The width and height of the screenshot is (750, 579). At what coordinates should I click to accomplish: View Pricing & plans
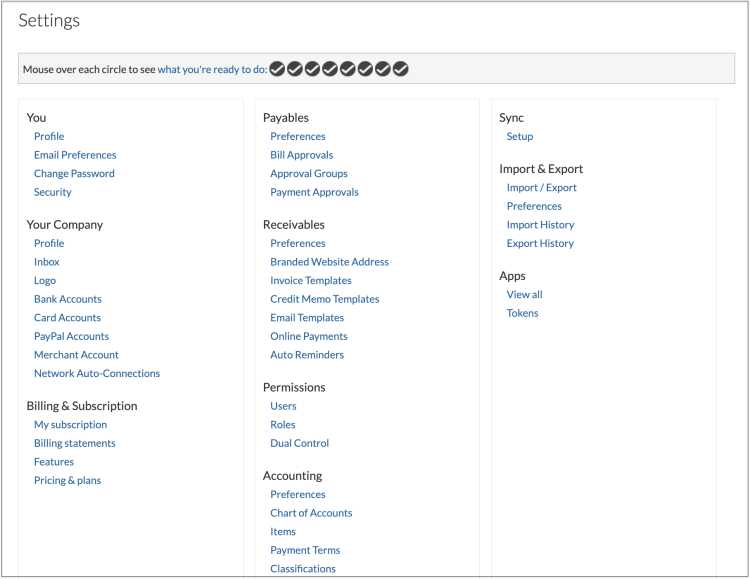click(x=67, y=481)
